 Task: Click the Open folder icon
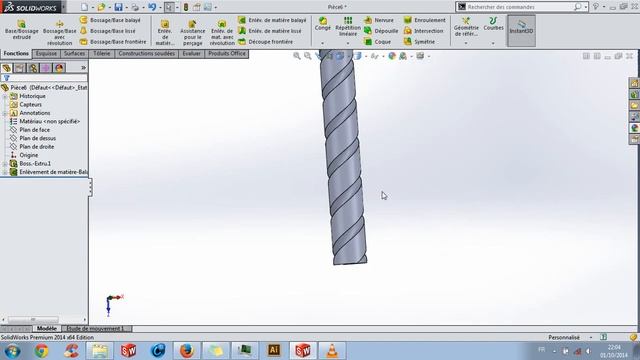[101, 7]
